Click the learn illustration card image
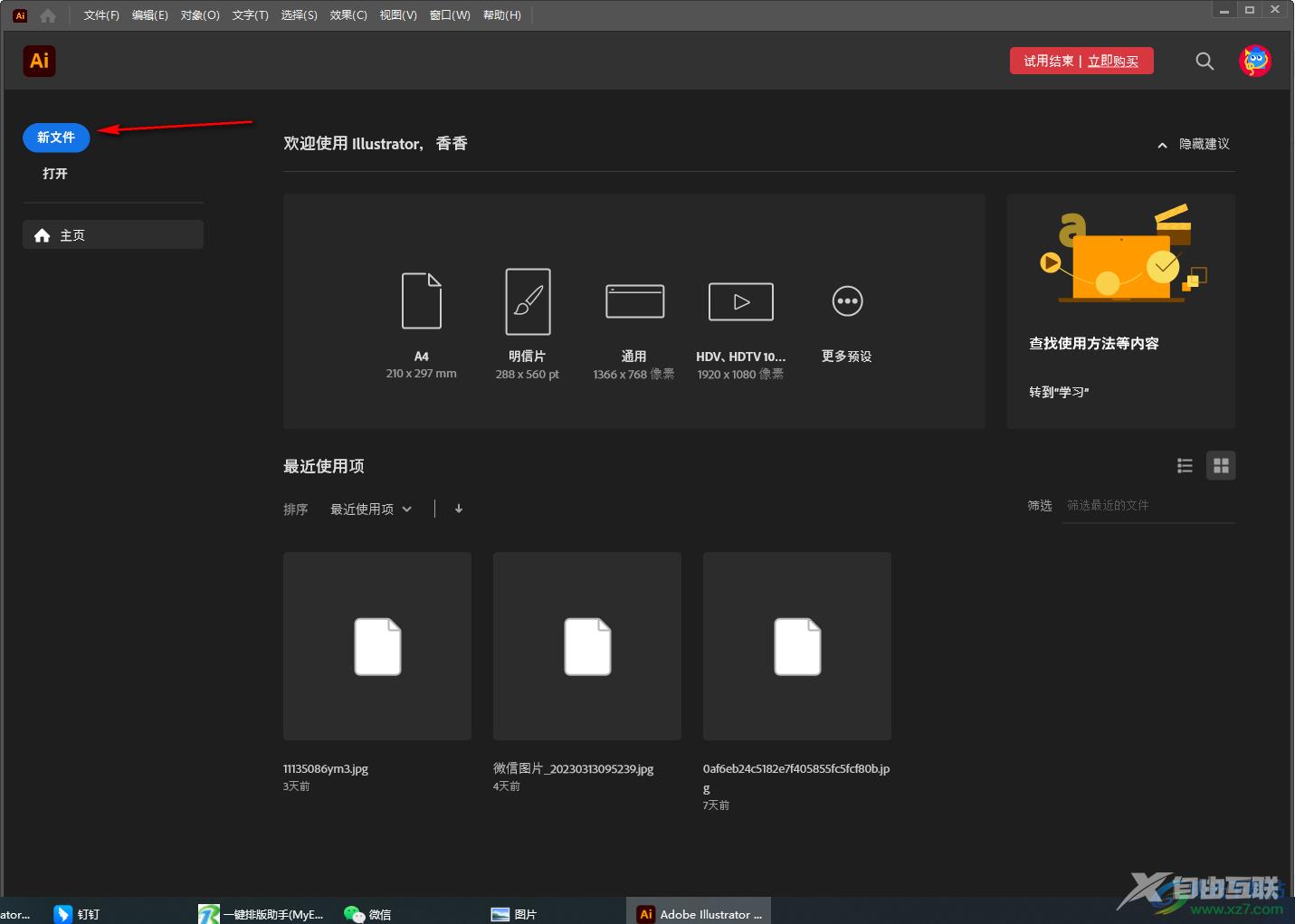Image resolution: width=1295 pixels, height=924 pixels. (x=1122, y=253)
